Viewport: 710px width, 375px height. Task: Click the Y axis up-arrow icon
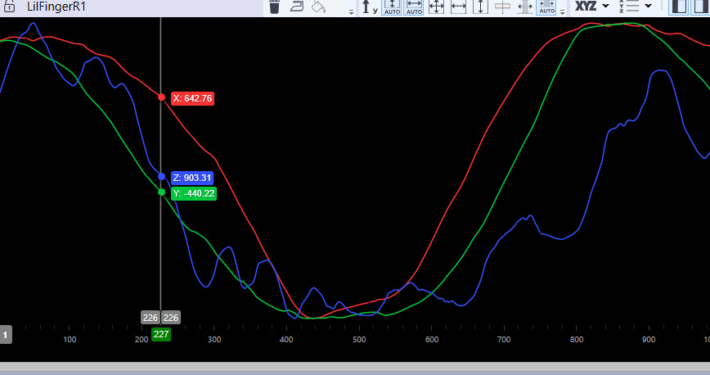369,7
